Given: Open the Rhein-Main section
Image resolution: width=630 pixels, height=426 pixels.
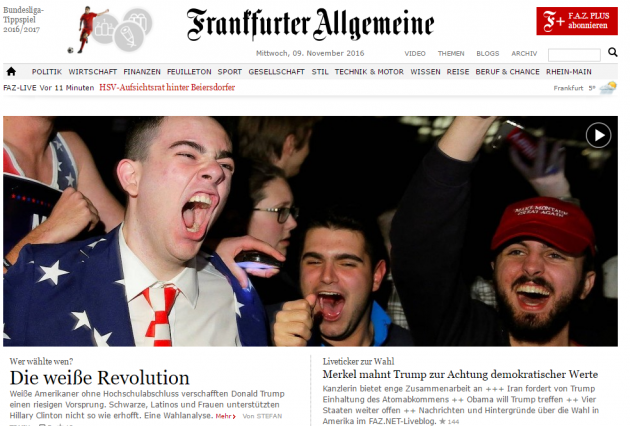Looking at the screenshot, I should [569, 72].
